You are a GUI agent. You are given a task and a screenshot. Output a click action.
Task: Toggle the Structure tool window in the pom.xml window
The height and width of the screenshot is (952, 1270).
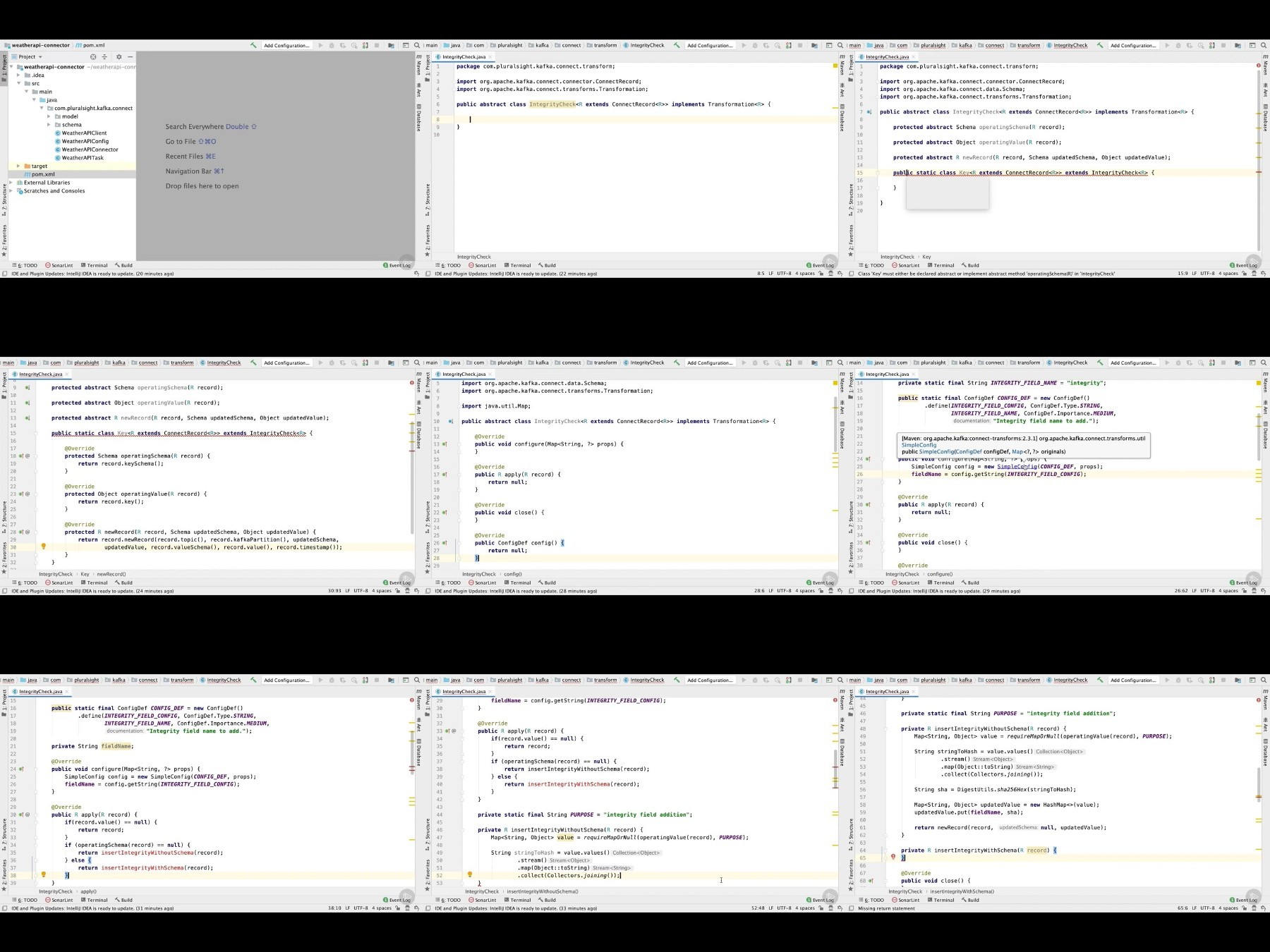click(4, 198)
